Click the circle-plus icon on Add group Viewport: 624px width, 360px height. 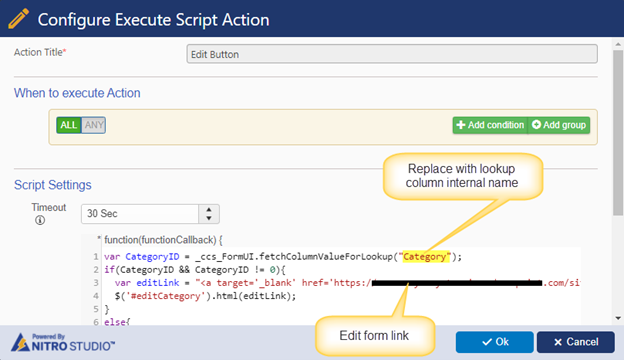click(536, 125)
